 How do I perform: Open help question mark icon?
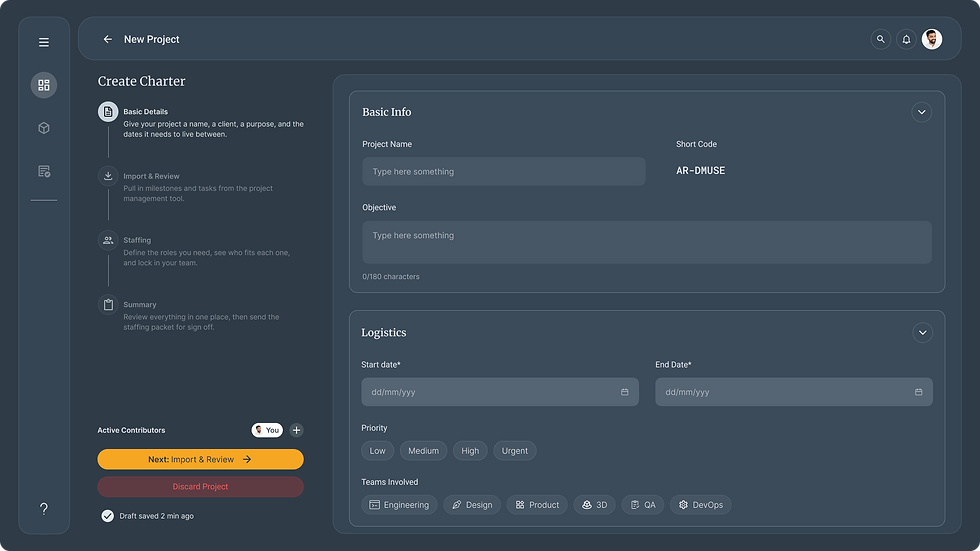44,509
